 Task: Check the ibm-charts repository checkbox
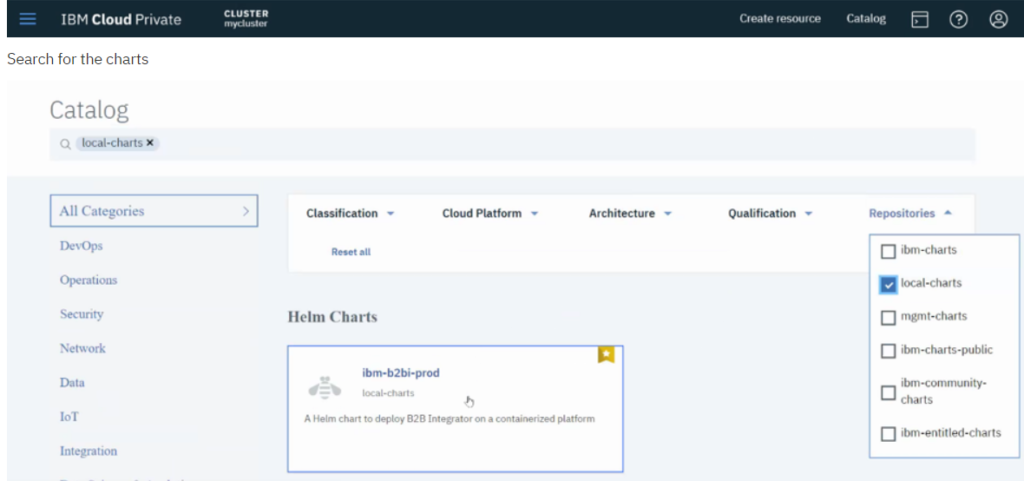(888, 251)
